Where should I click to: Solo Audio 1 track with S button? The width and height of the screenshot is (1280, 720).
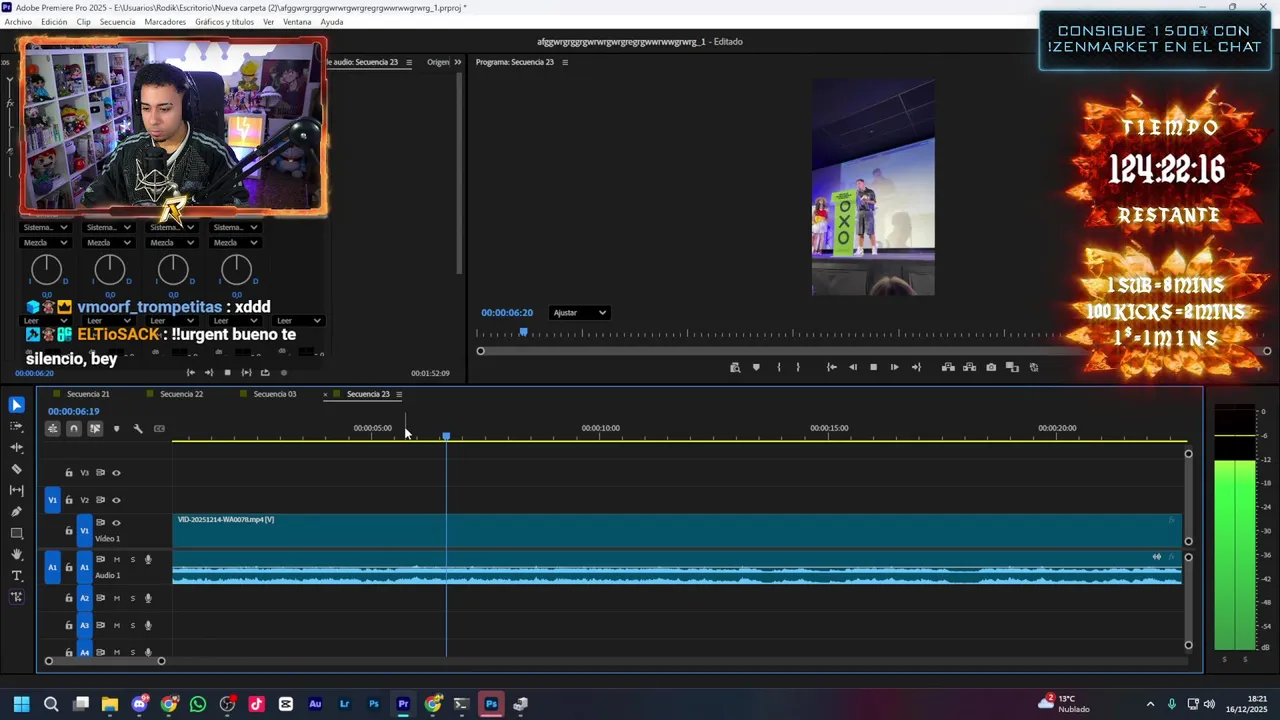click(x=132, y=560)
